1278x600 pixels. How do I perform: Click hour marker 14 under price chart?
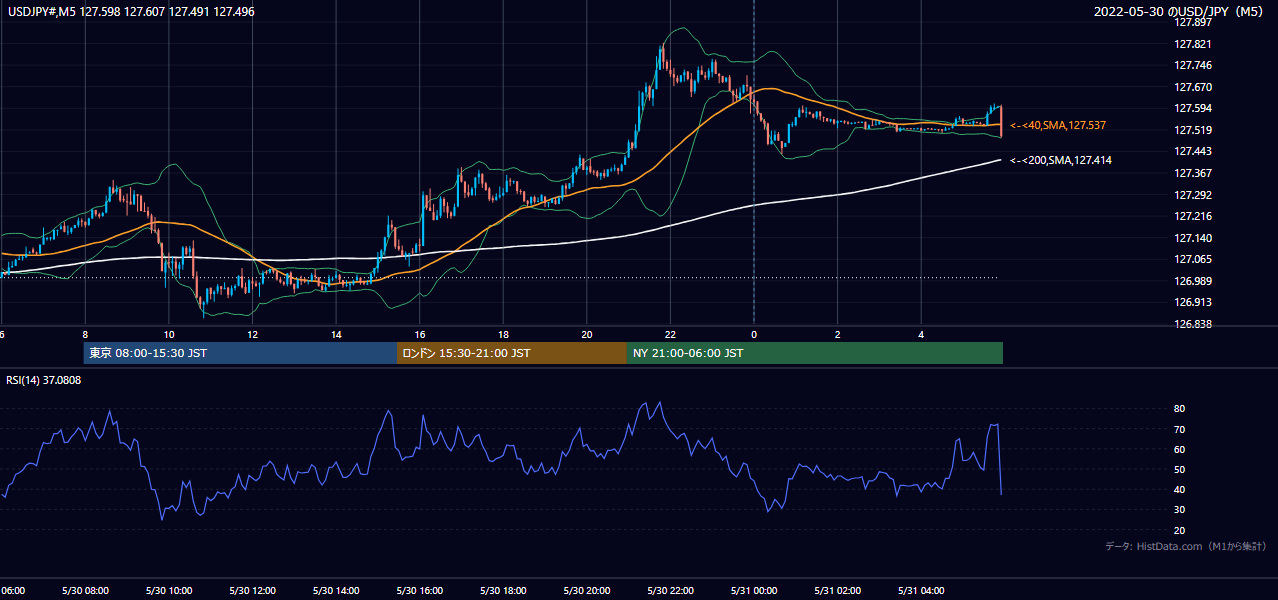(336, 334)
